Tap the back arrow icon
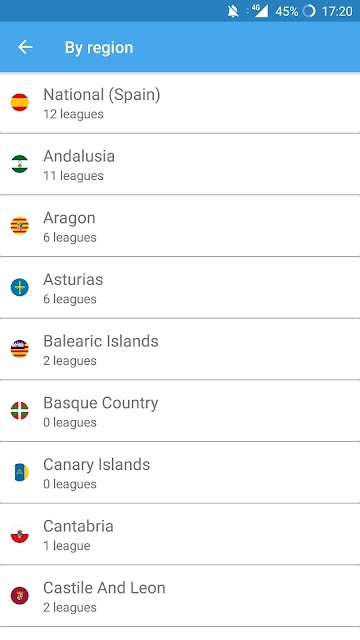Viewport: 360px width, 640px height. point(25,47)
